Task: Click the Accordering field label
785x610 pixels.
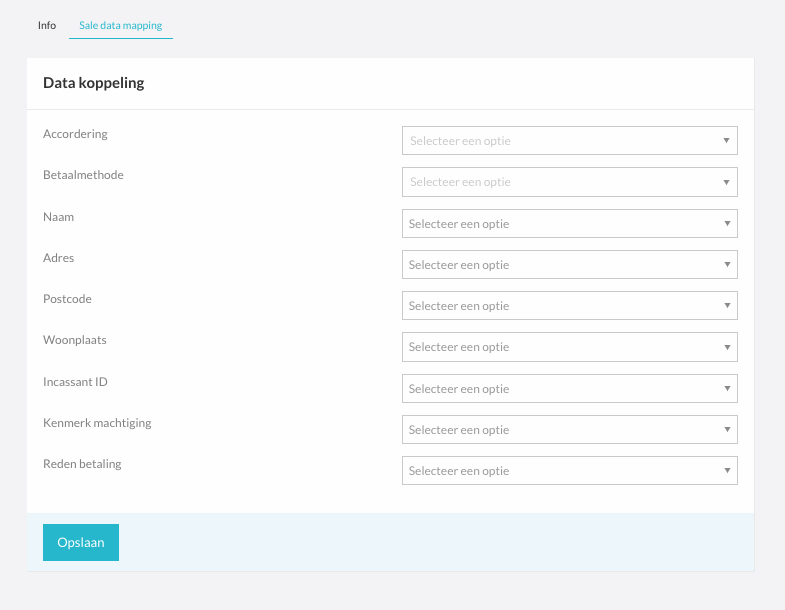Action: tap(75, 134)
